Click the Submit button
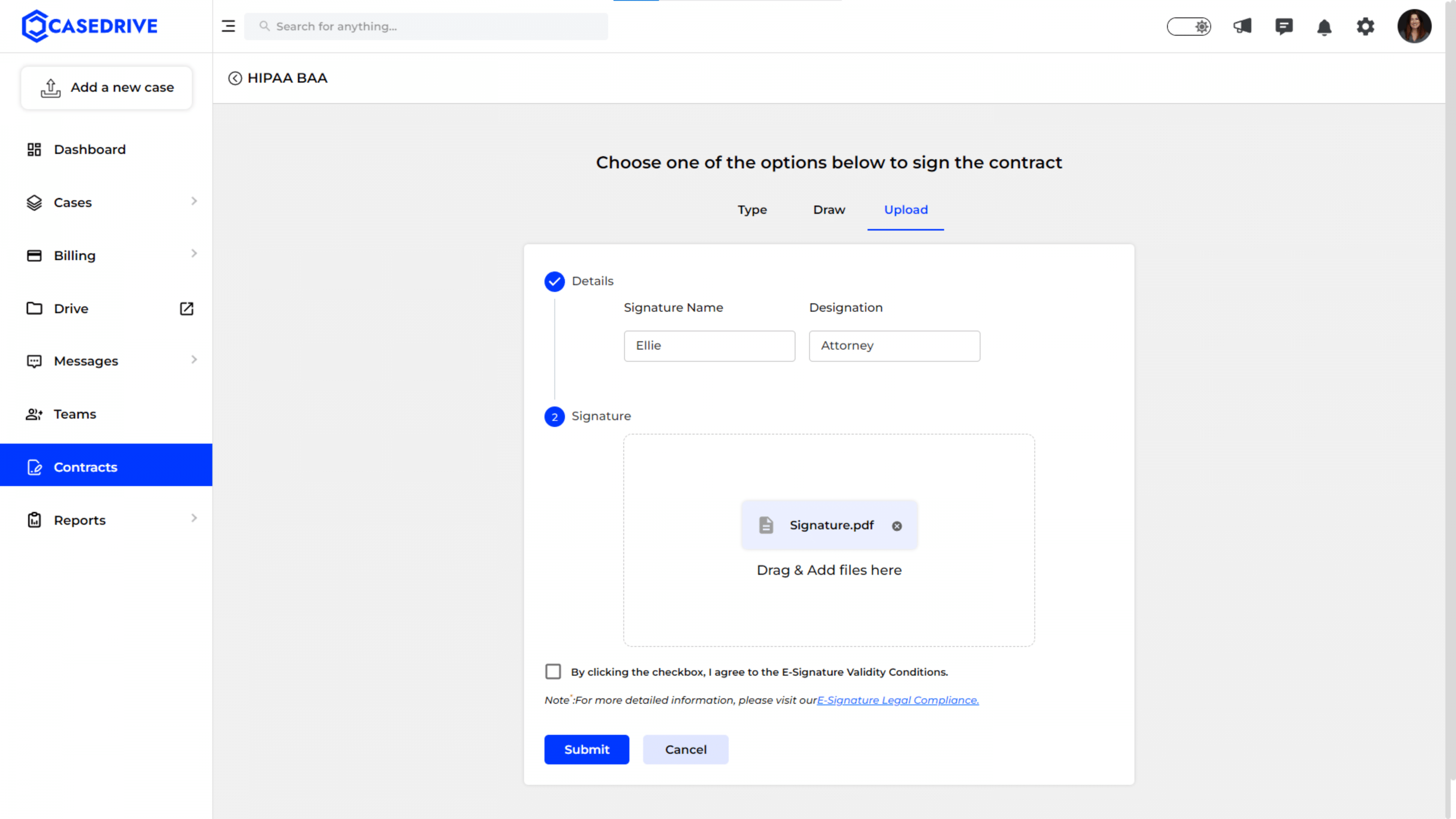The image size is (1456, 819). [586, 749]
